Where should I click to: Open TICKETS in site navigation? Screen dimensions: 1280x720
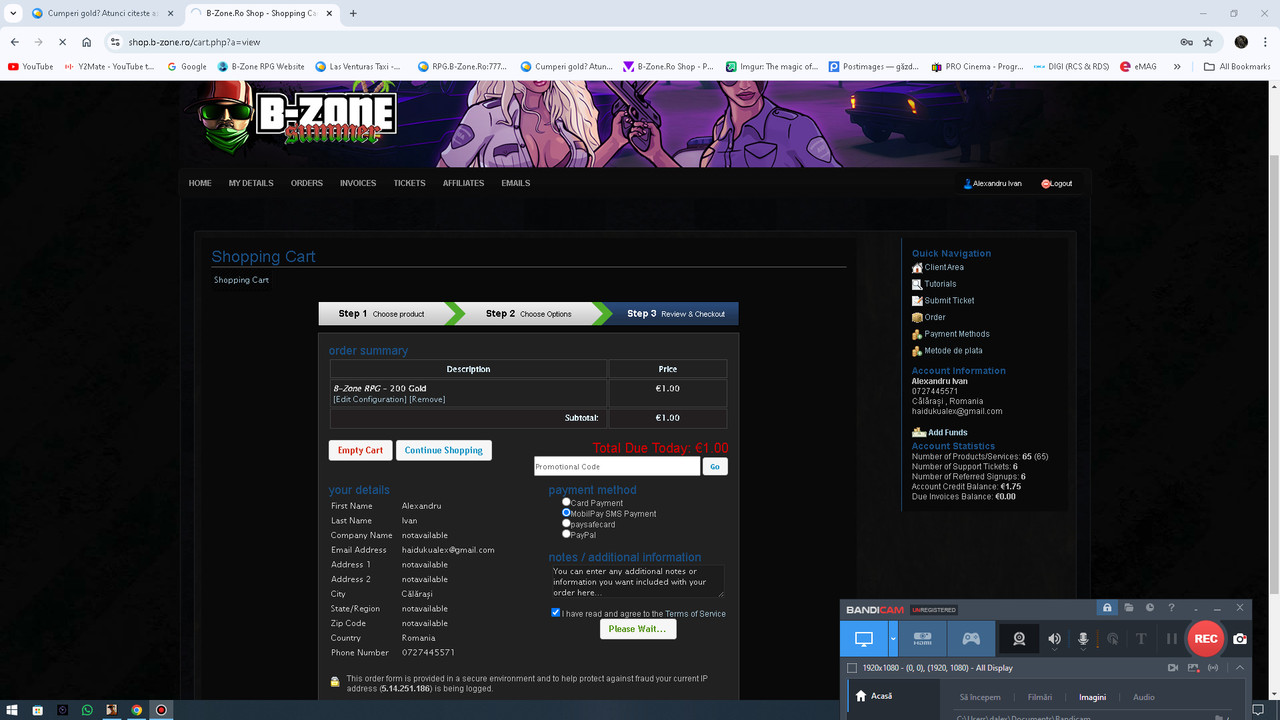[x=409, y=183]
